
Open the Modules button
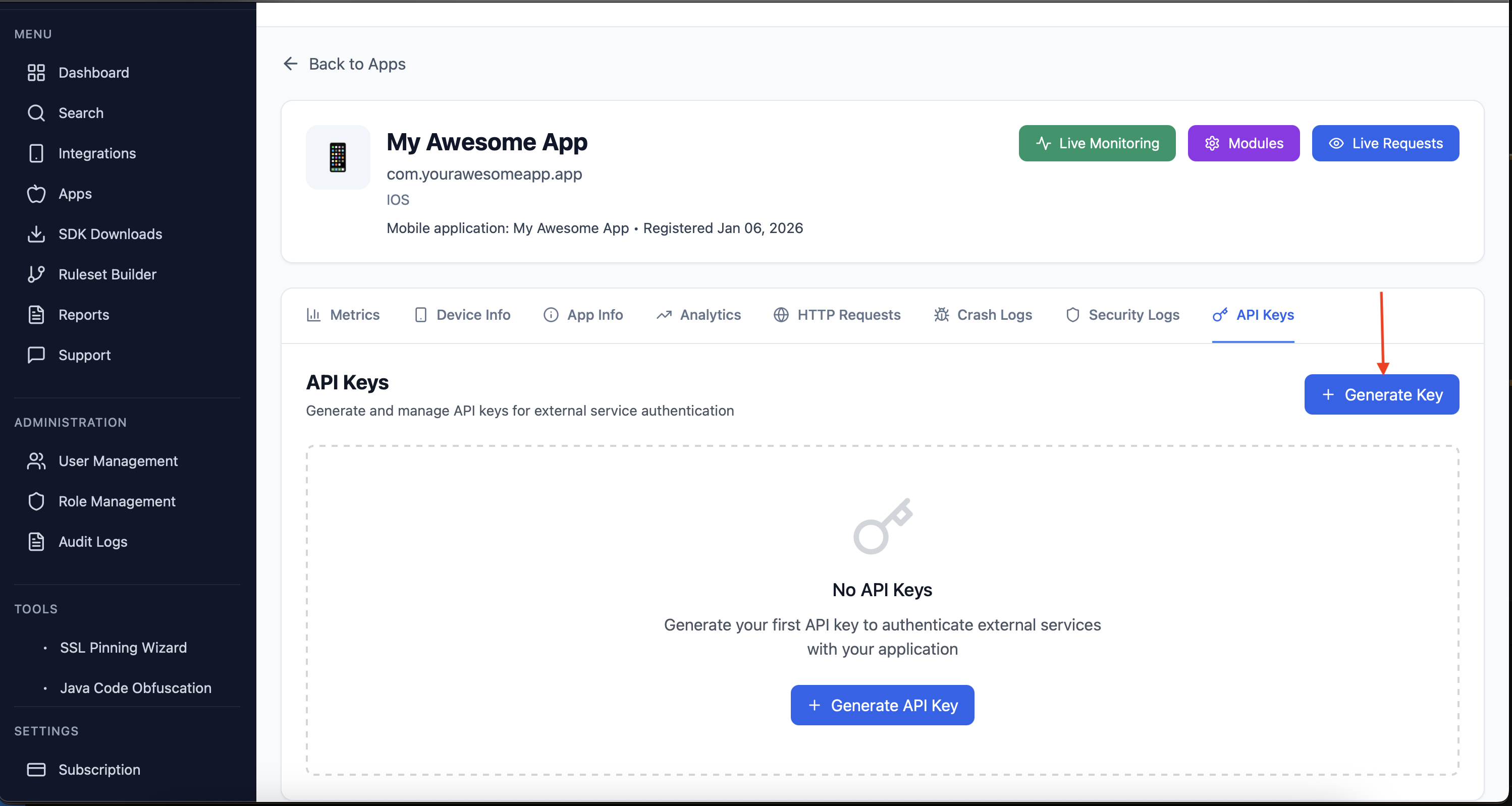pos(1244,143)
